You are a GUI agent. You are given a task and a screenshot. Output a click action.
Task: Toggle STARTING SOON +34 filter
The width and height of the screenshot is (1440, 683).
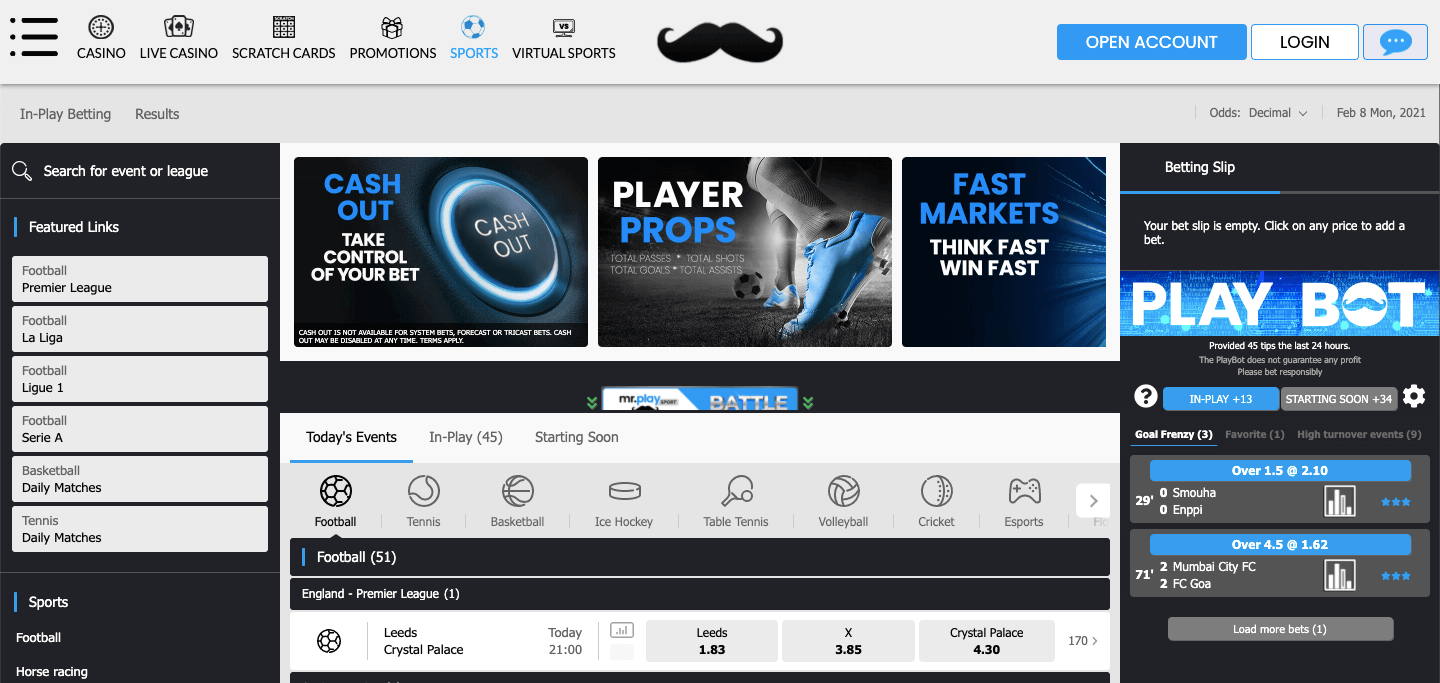1339,399
